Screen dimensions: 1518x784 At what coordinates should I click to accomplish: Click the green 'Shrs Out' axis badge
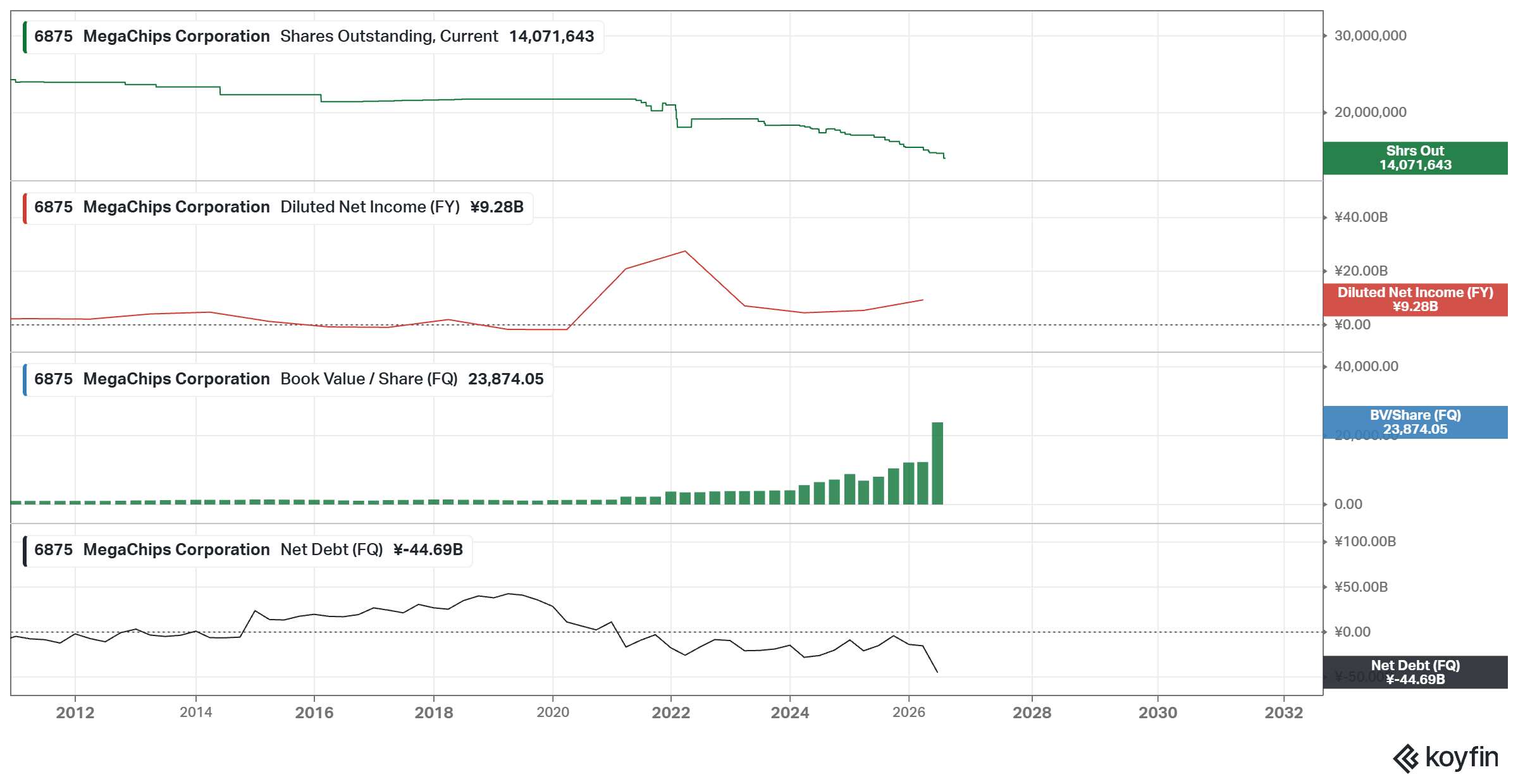pos(1416,158)
